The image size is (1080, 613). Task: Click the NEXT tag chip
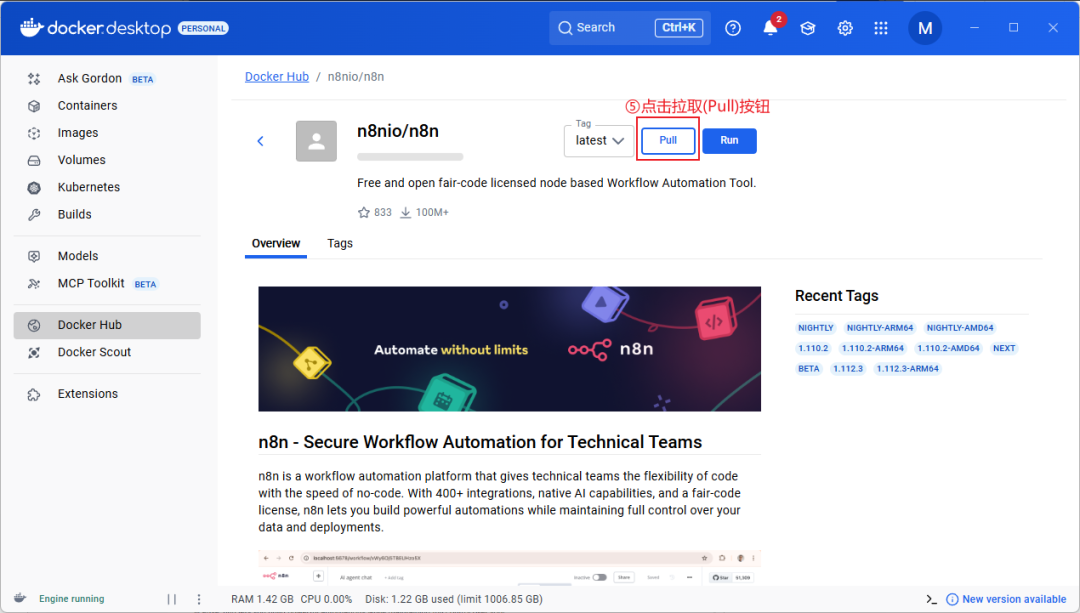1004,349
